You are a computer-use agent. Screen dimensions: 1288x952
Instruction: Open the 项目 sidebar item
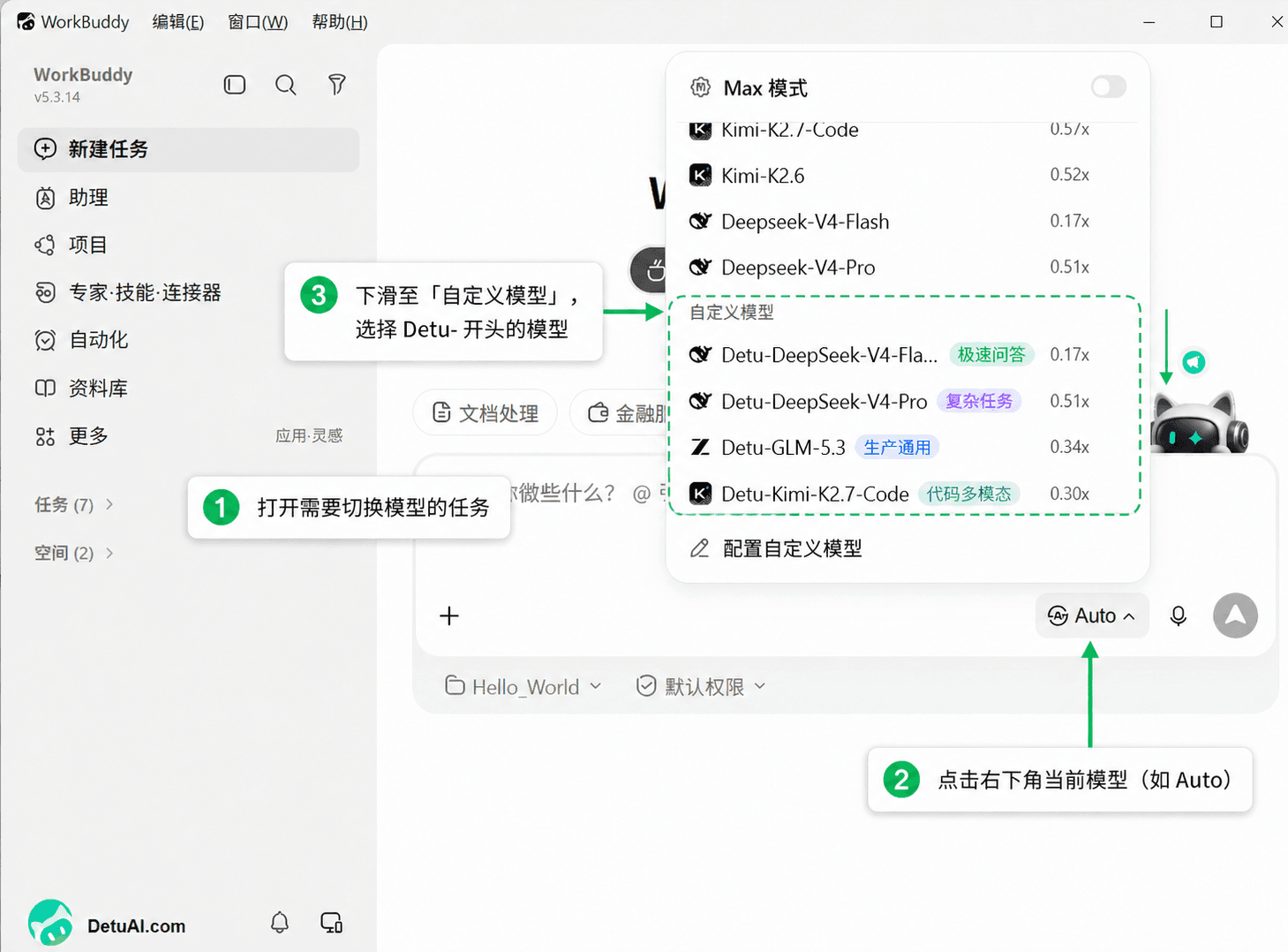click(x=188, y=245)
